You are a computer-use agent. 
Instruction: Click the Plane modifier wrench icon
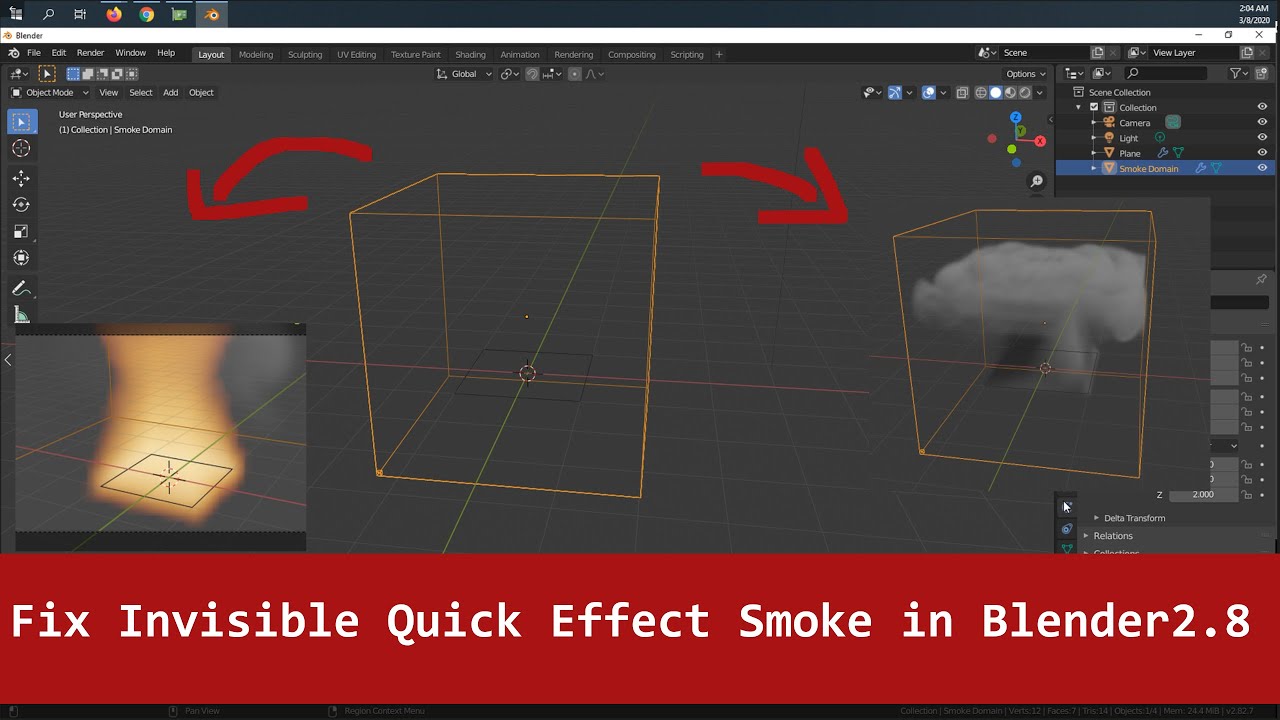click(x=1163, y=153)
